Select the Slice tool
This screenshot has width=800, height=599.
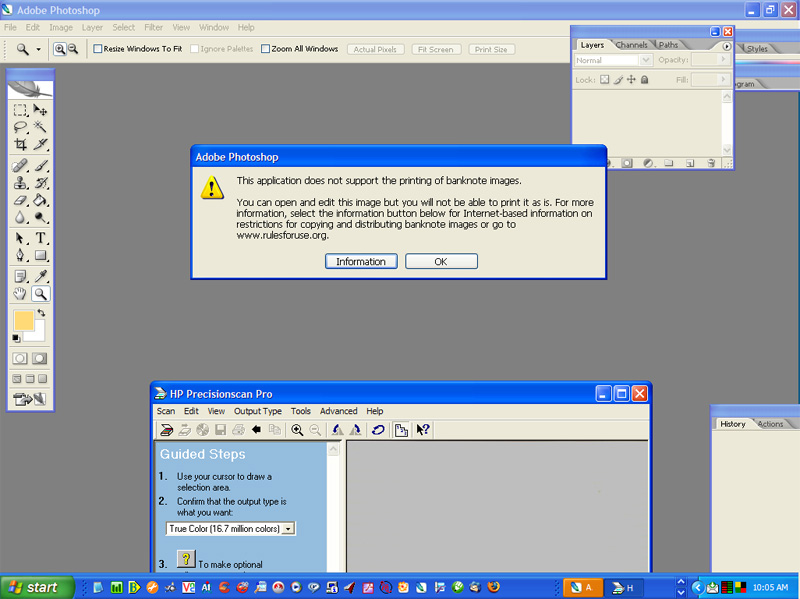point(40,144)
